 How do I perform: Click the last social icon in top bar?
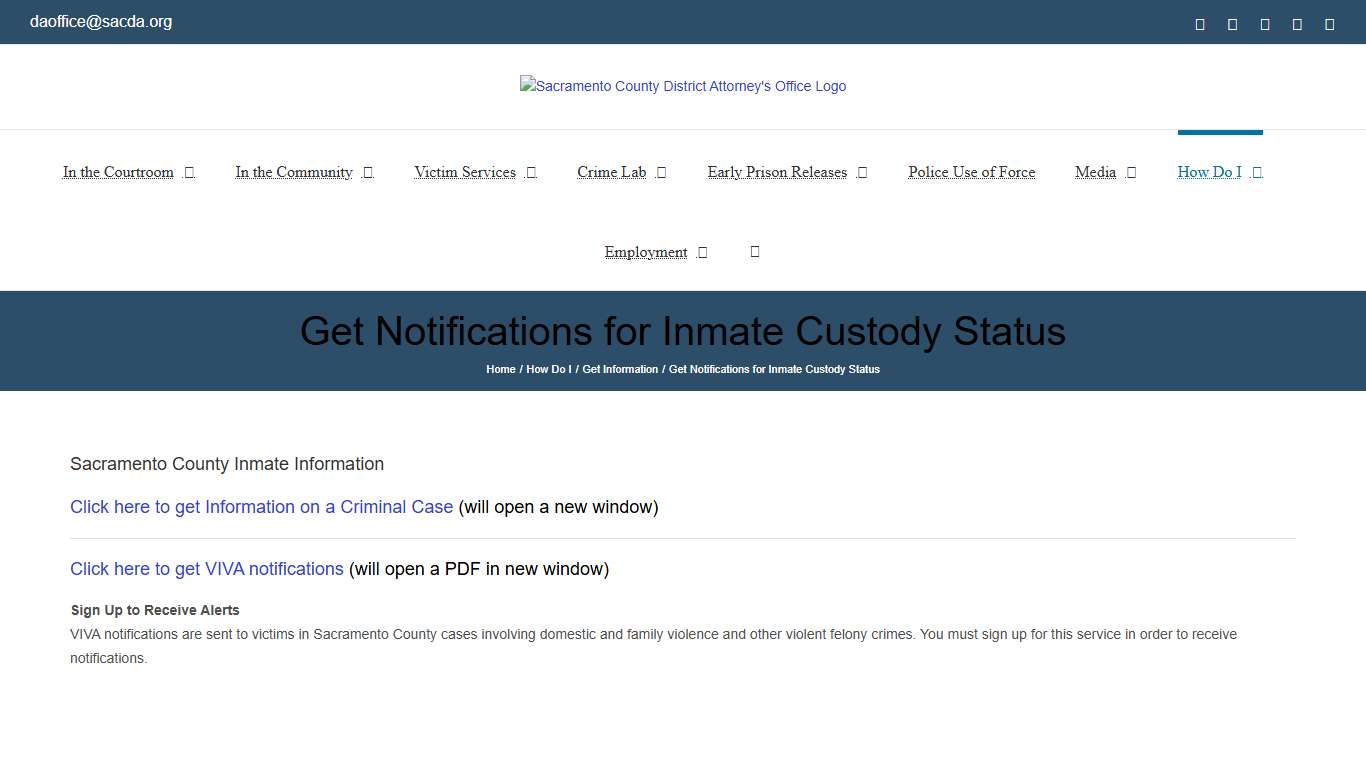tap(1329, 23)
